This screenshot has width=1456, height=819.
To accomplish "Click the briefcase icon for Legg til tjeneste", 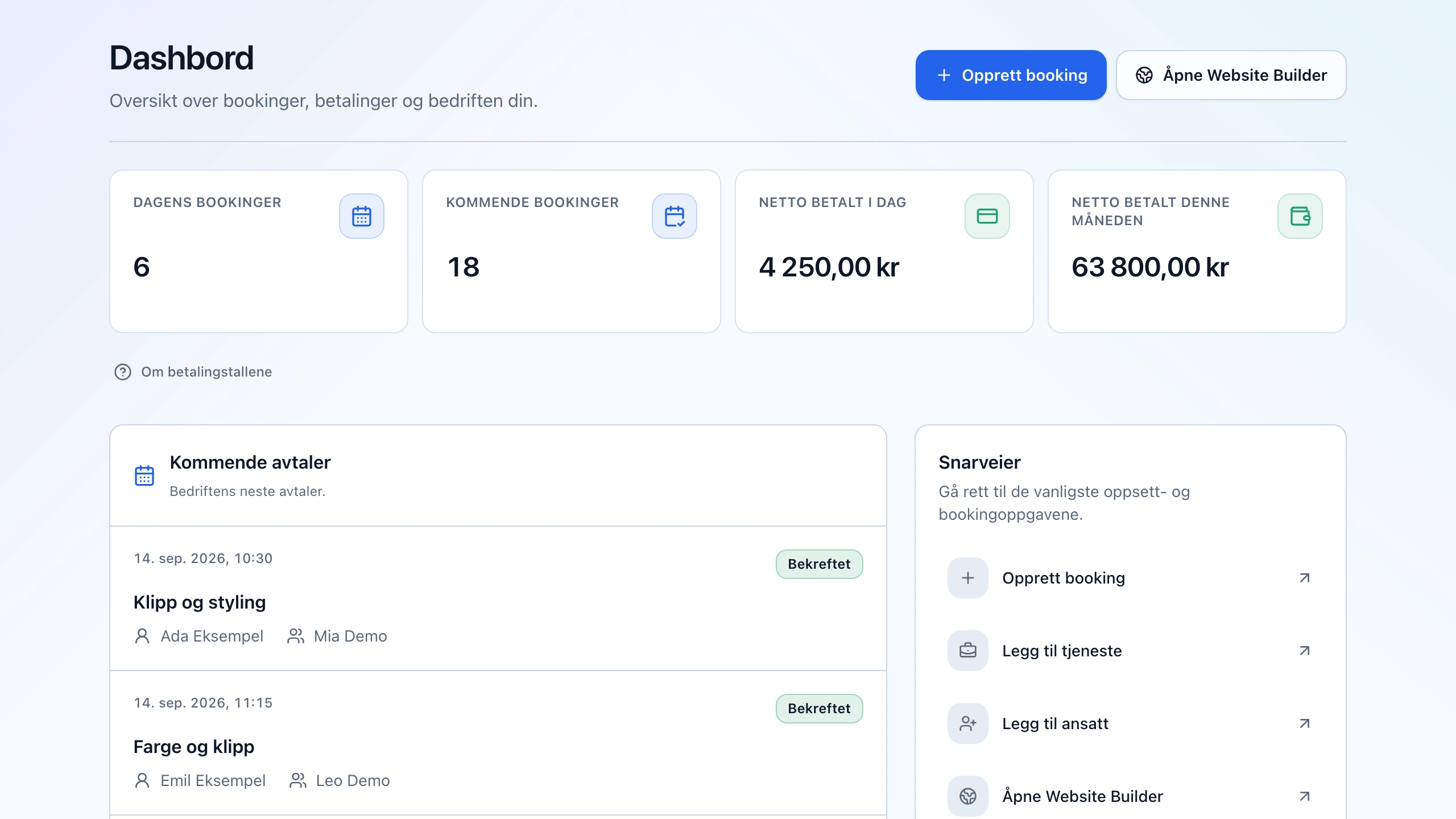I will pyautogui.click(x=968, y=651).
